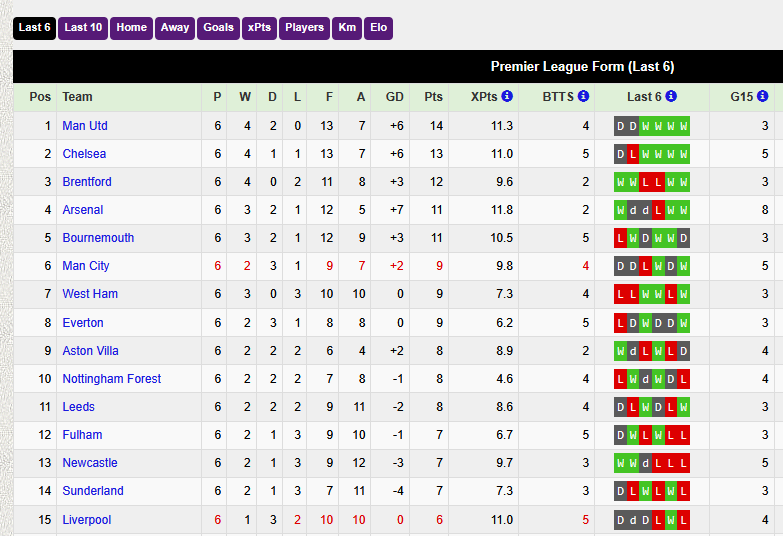The width and height of the screenshot is (783, 536).
Task: Open the Liverpool team page link
Action: tap(87, 520)
